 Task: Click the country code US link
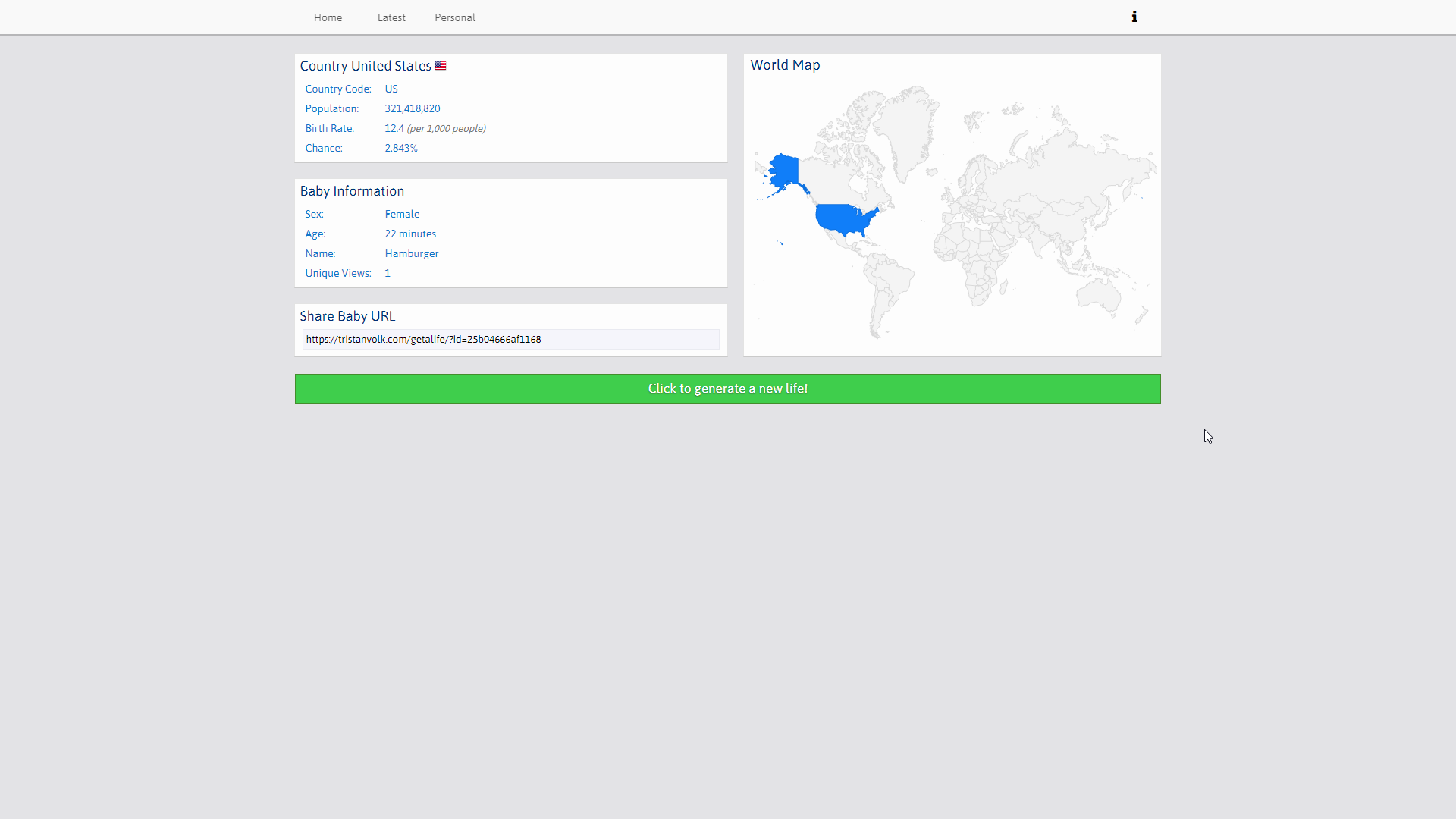(x=391, y=89)
